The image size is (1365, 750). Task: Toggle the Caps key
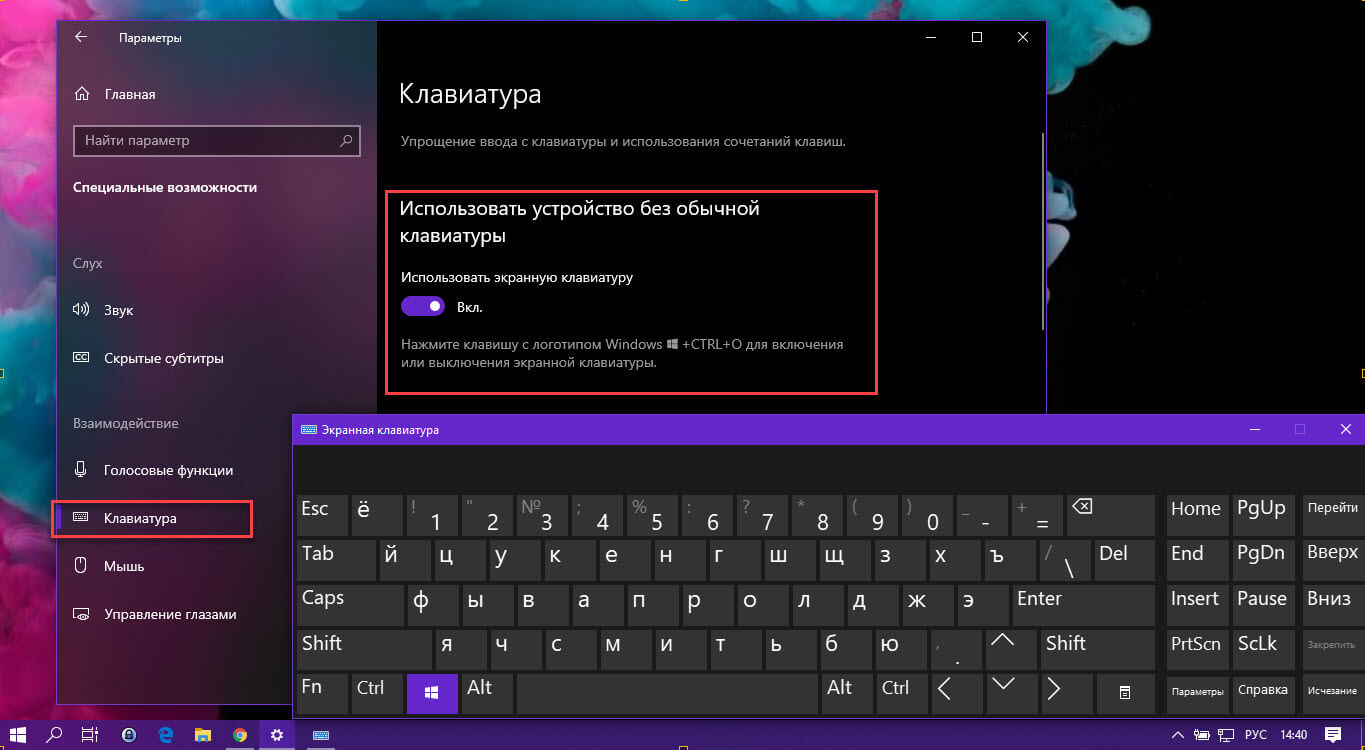click(350, 604)
